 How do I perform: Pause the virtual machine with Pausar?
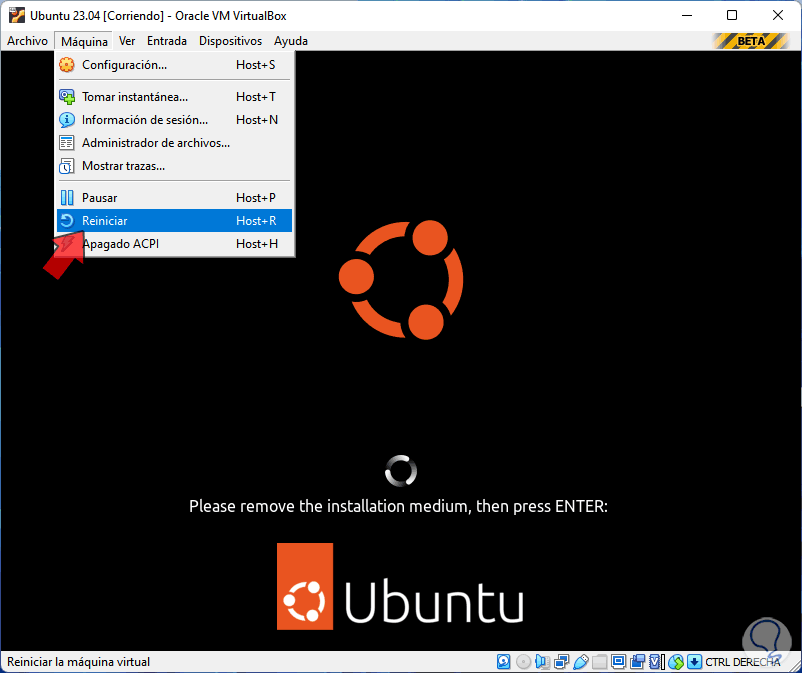174,197
